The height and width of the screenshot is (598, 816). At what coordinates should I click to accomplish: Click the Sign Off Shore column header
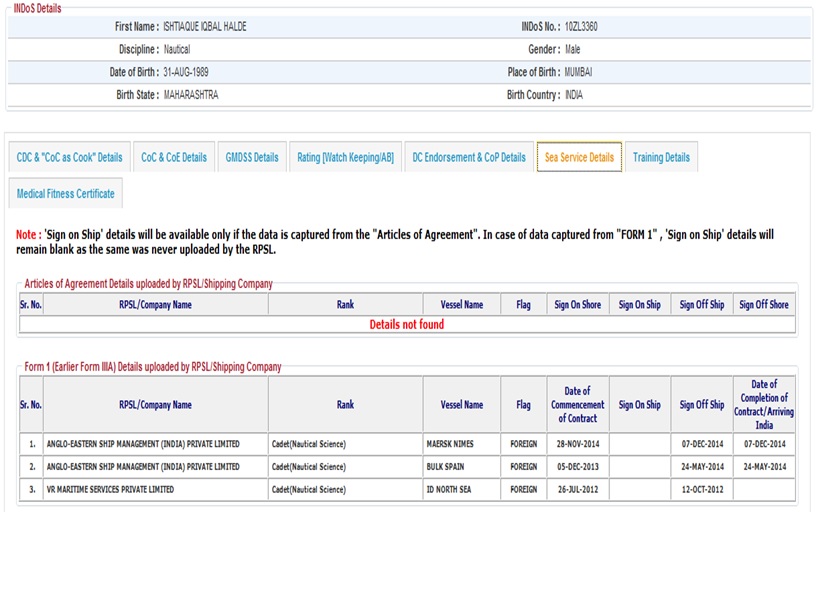tap(763, 305)
